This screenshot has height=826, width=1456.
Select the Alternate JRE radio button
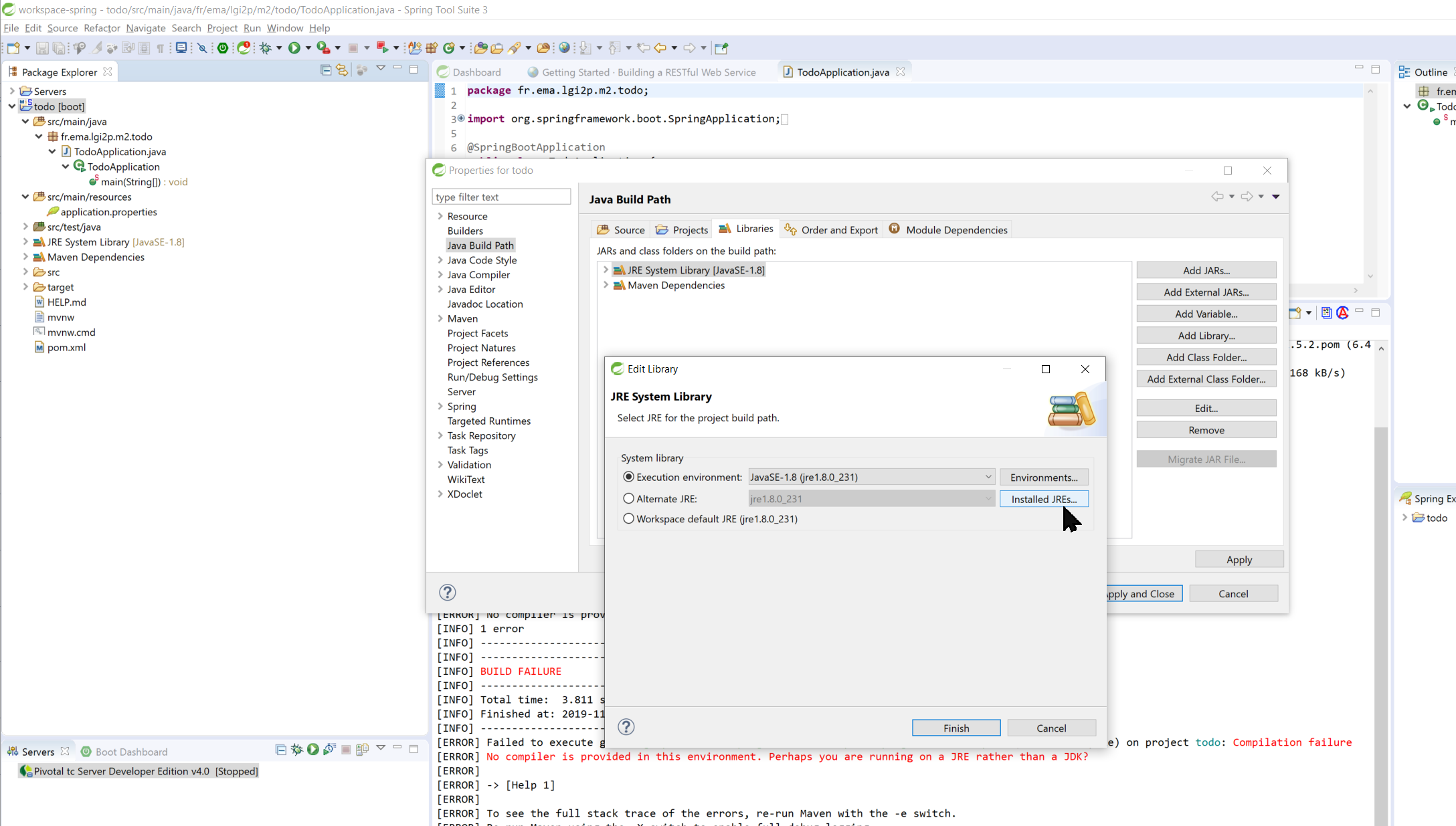(628, 498)
